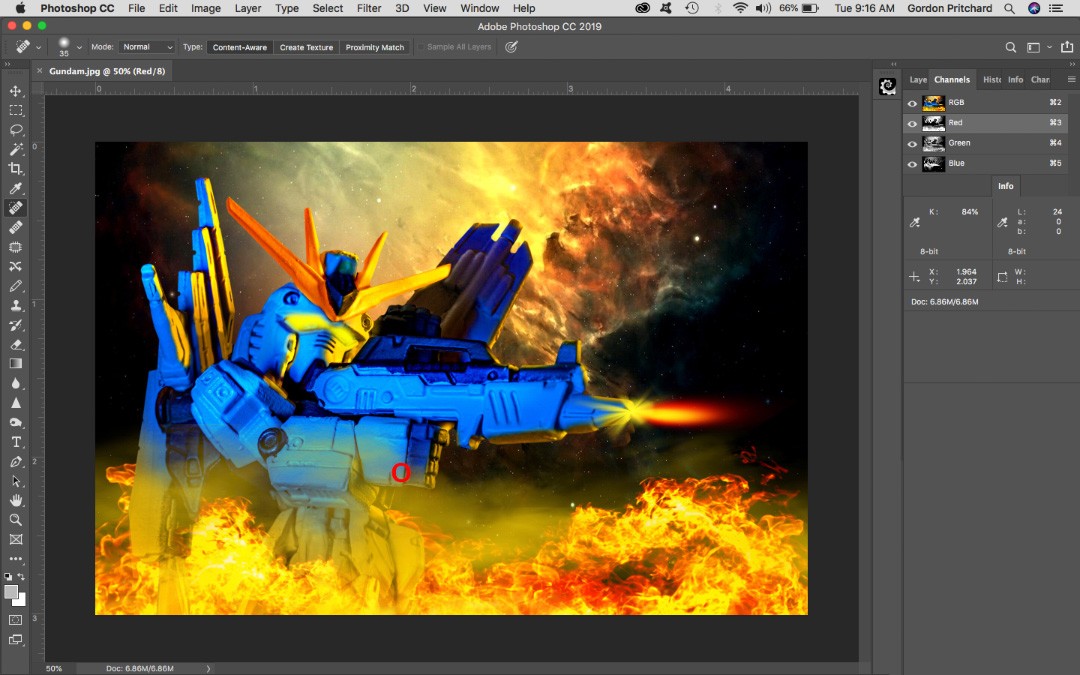
Task: Select the Gradient tool
Action: click(16, 364)
